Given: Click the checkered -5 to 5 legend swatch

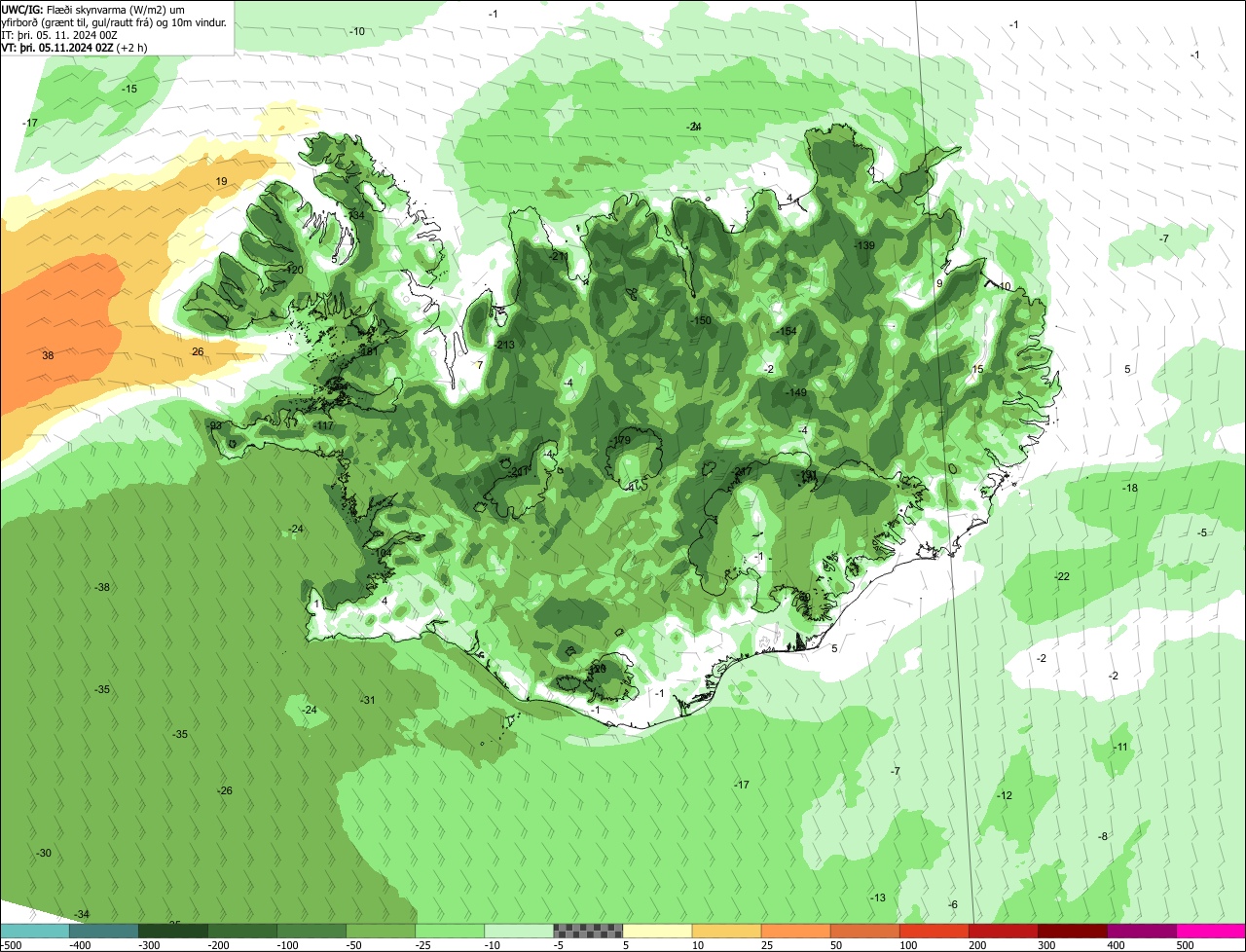Looking at the screenshot, I should pos(588,931).
